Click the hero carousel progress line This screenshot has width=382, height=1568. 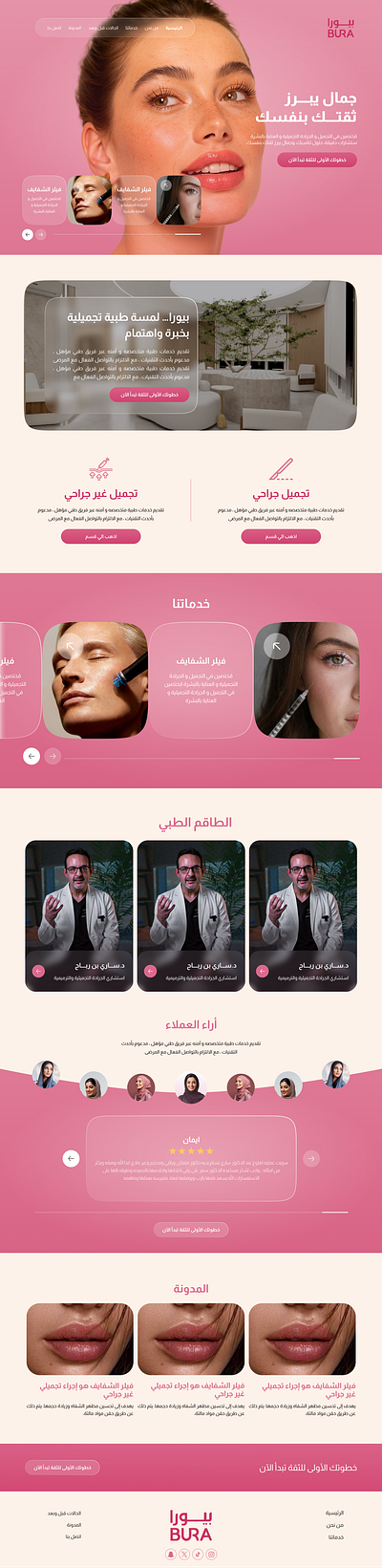(126, 234)
